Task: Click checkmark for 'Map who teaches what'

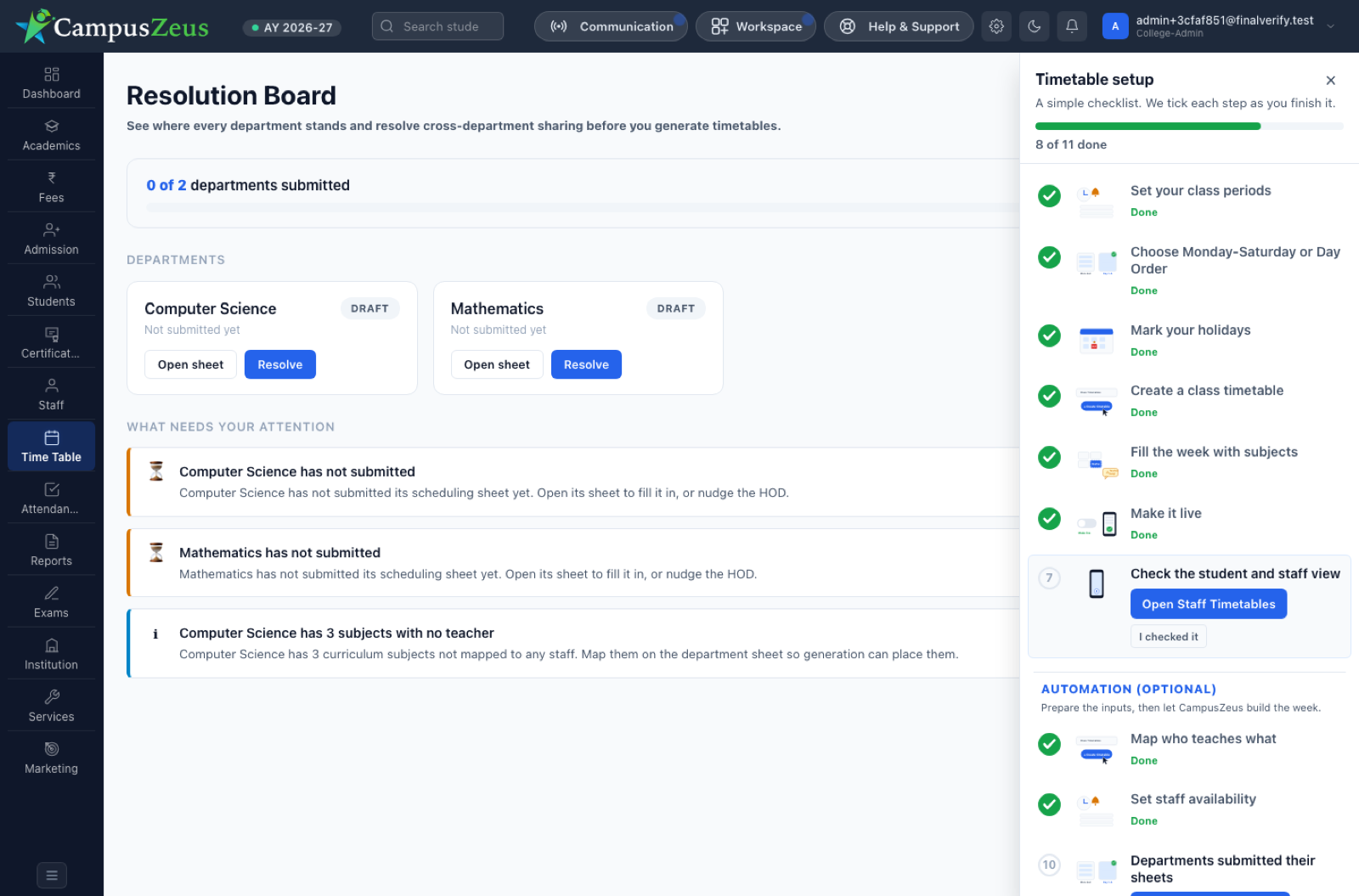Action: pos(1050,744)
